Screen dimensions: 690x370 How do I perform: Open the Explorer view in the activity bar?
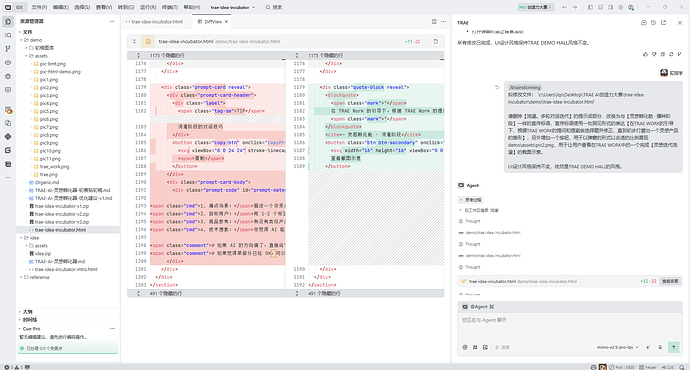(x=8, y=22)
